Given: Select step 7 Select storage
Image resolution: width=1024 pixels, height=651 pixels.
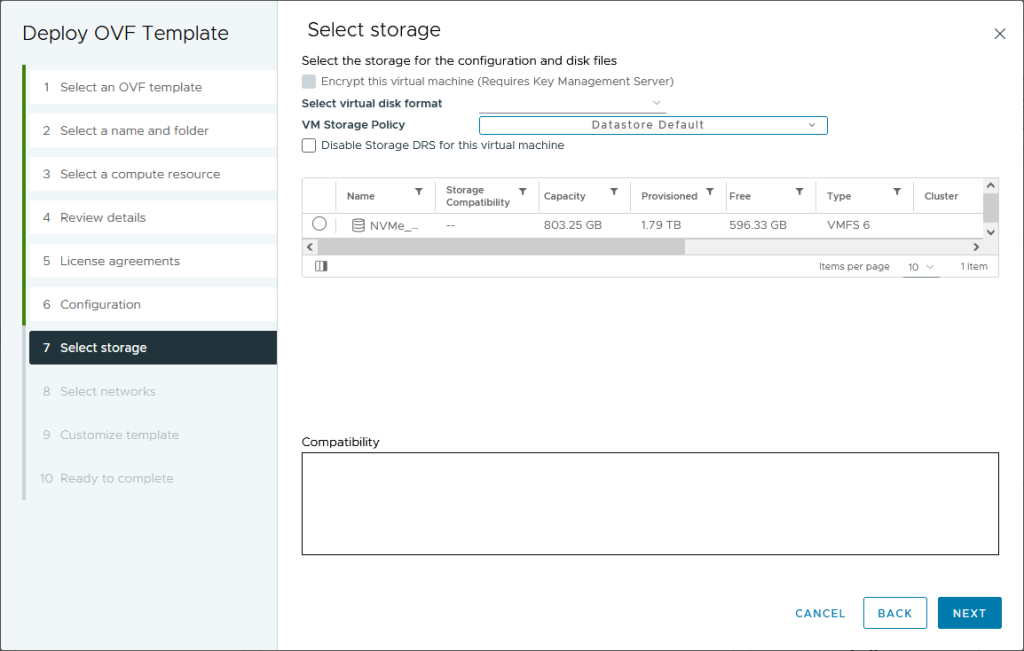Looking at the screenshot, I should click(x=153, y=348).
